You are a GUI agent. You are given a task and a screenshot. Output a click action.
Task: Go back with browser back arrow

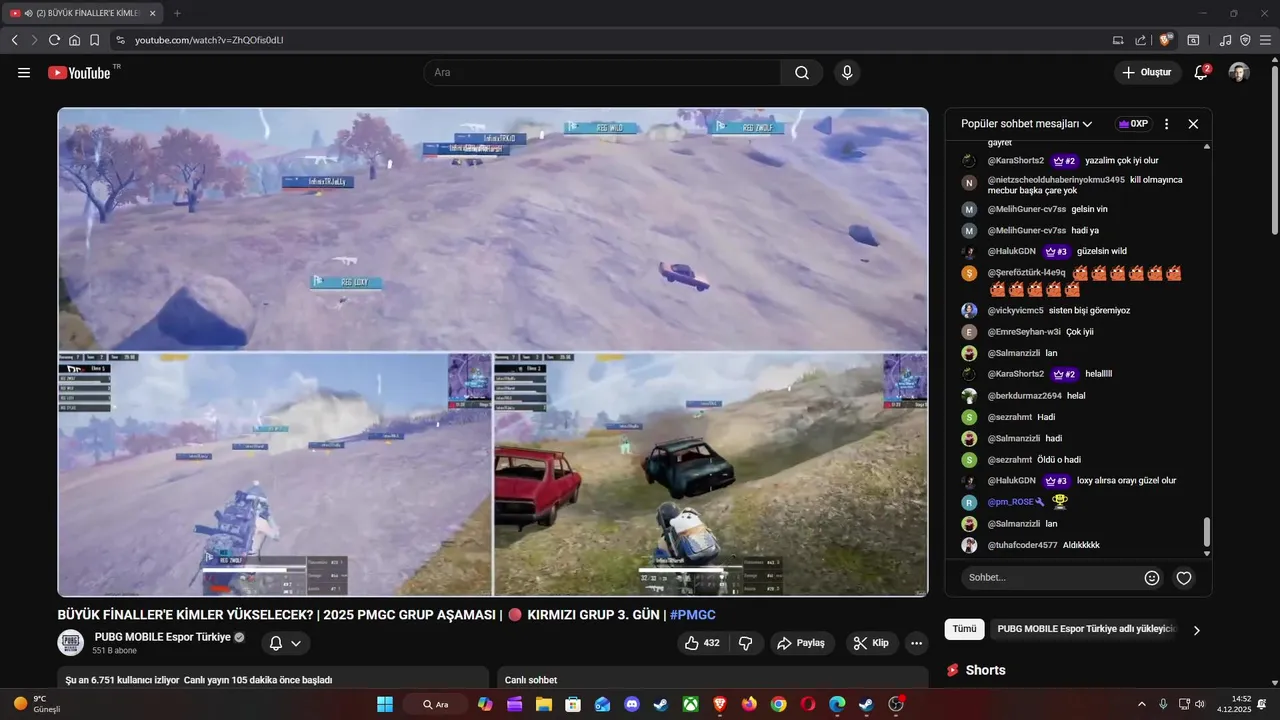(15, 40)
